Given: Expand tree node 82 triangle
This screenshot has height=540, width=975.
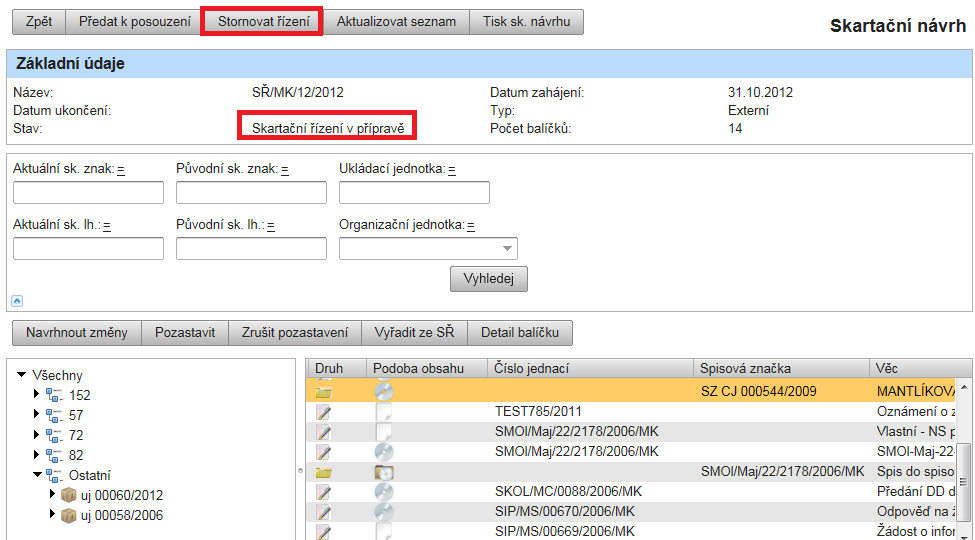Looking at the screenshot, I should pyautogui.click(x=37, y=454).
